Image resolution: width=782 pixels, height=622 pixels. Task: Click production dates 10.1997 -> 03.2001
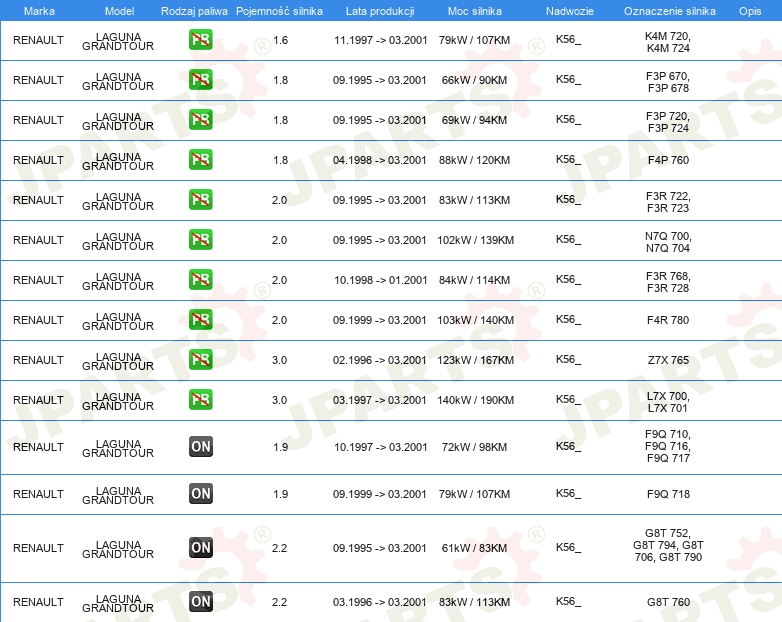[x=381, y=447]
